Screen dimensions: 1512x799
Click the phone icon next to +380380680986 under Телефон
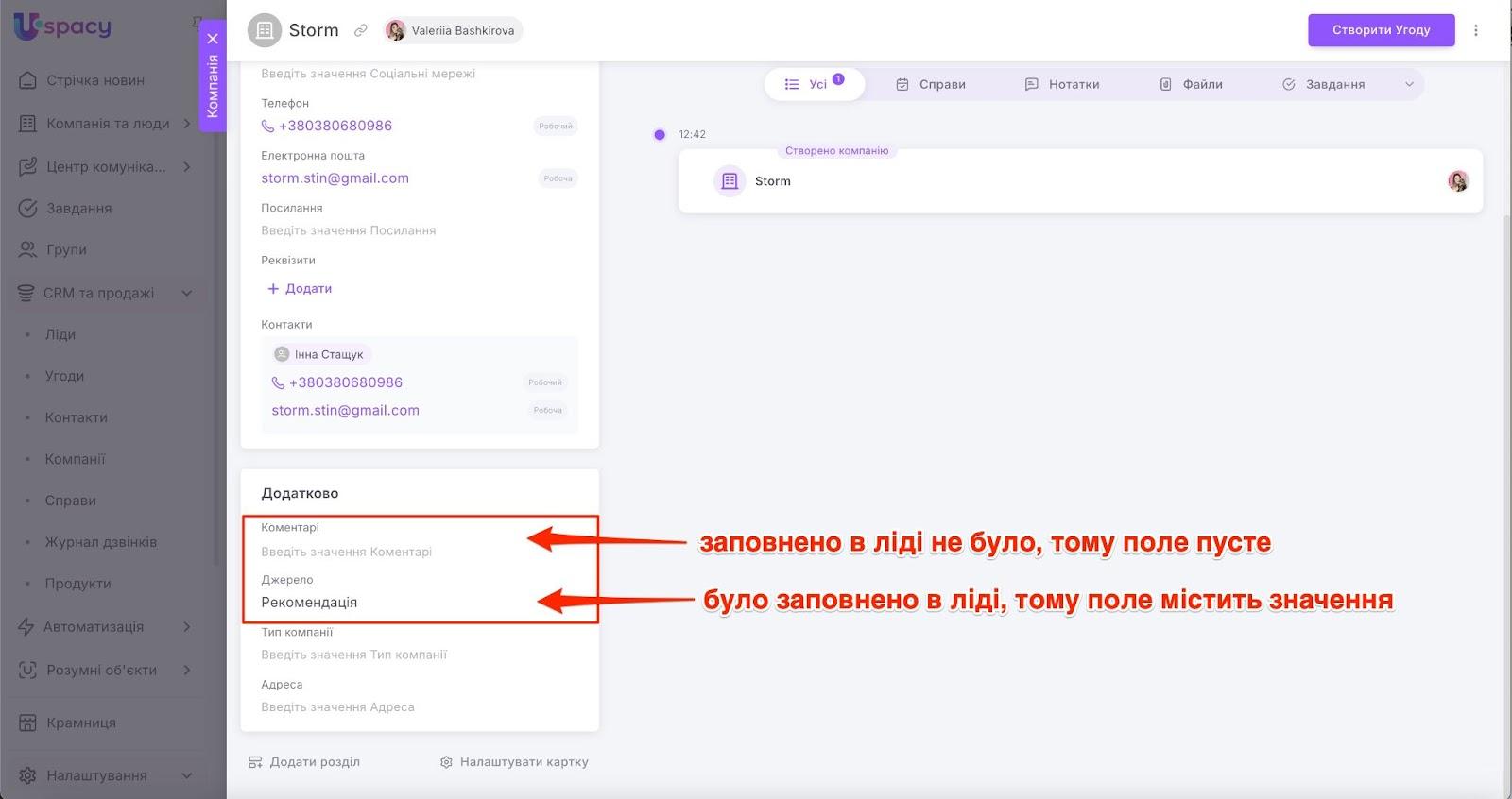point(267,126)
